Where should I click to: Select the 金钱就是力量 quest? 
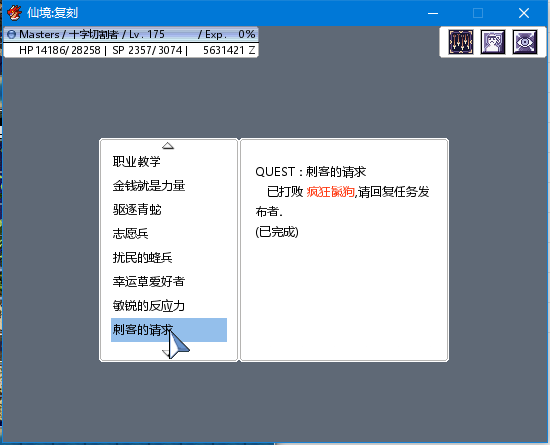pyautogui.click(x=149, y=186)
